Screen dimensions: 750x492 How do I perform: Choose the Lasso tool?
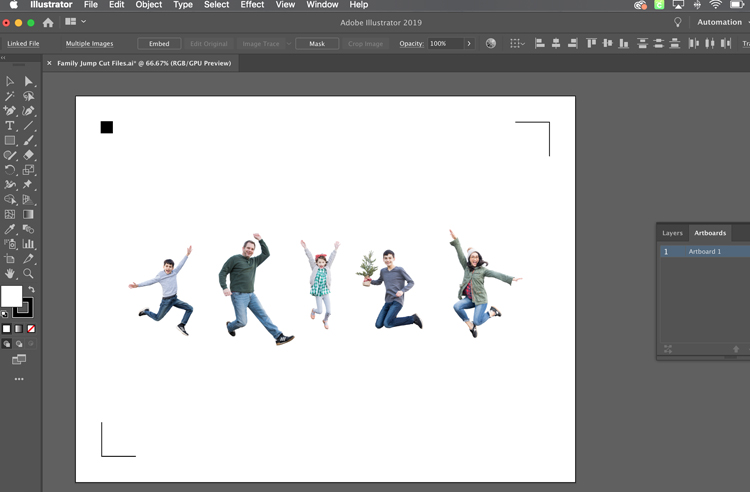coord(28,96)
